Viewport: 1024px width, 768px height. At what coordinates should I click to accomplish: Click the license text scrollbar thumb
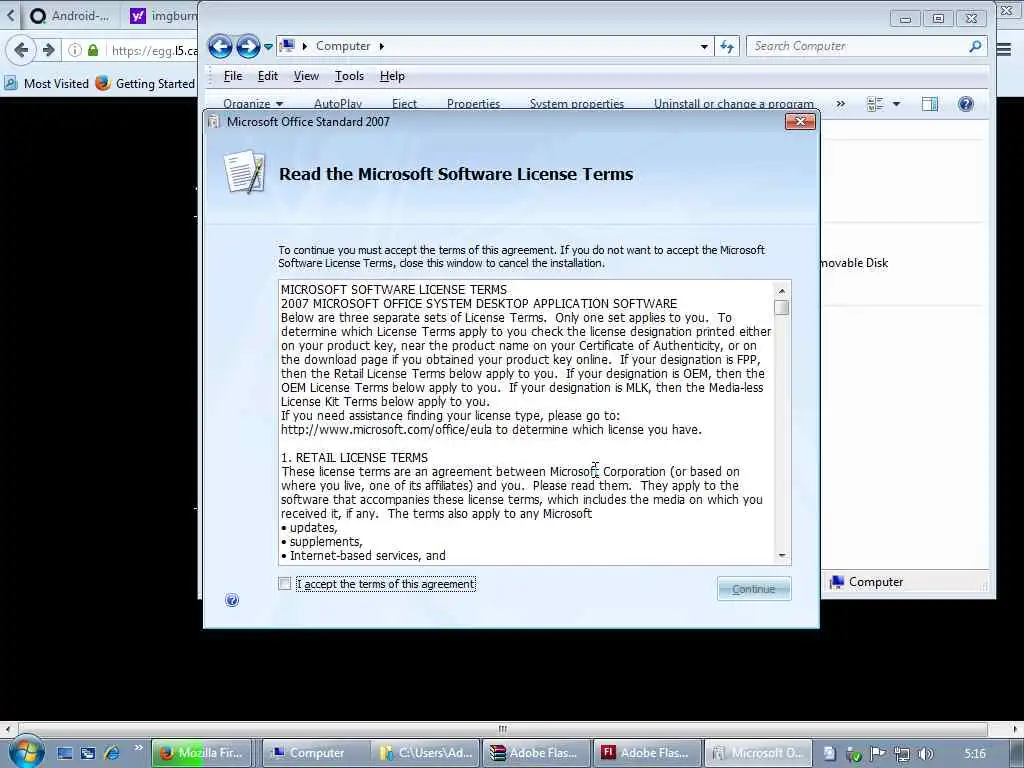tap(781, 307)
